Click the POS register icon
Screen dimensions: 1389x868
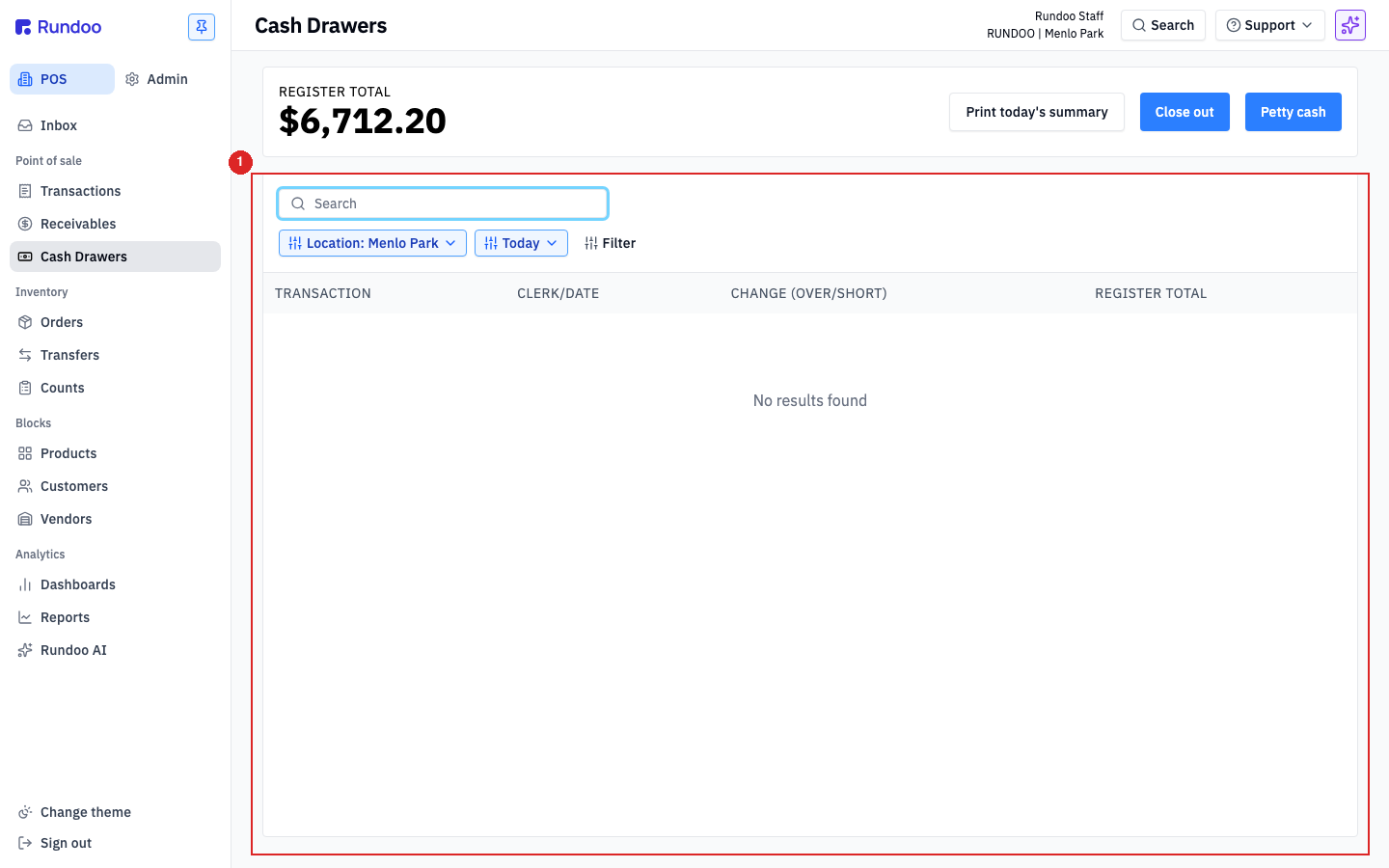pos(25,79)
